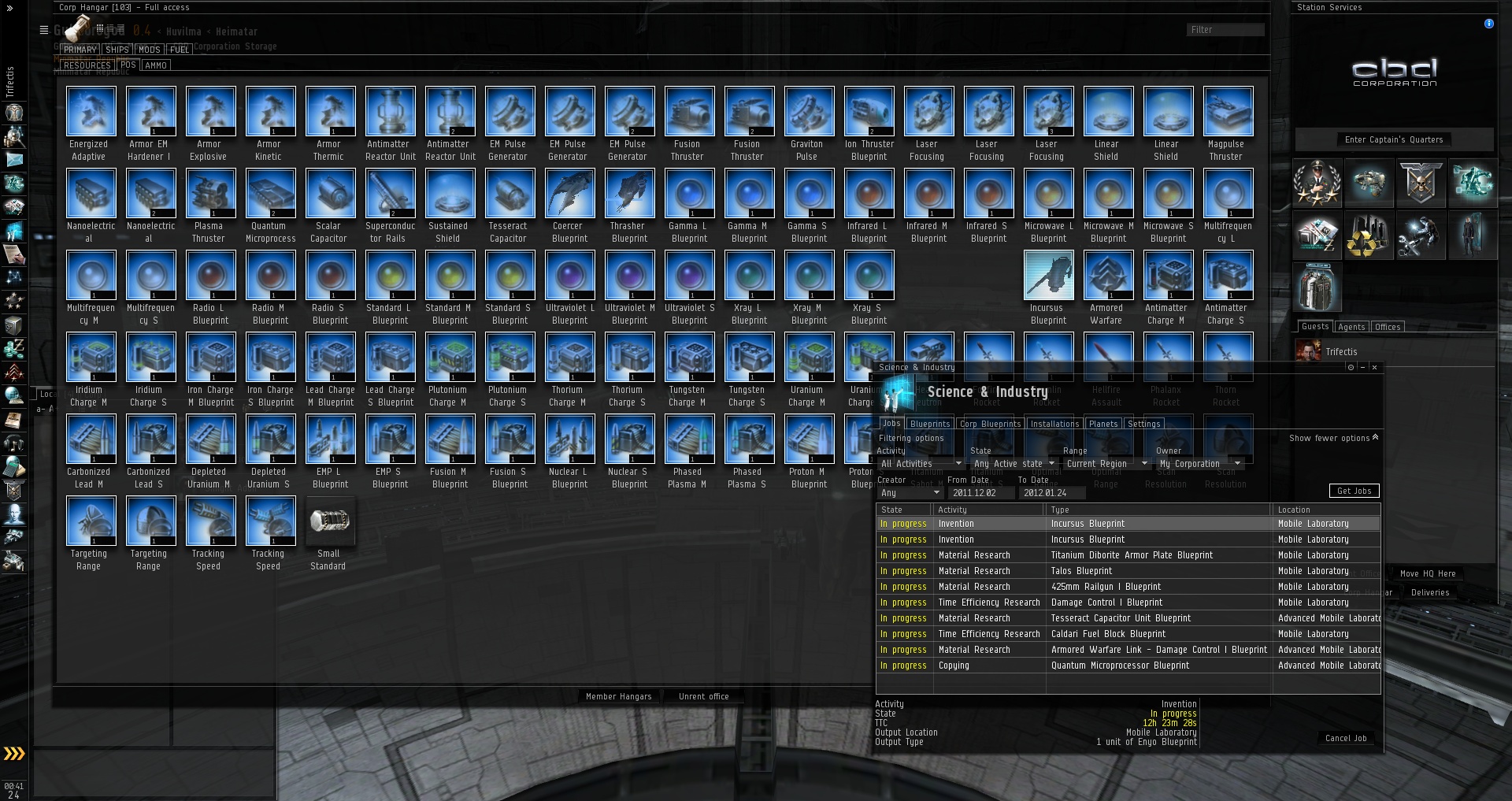Select the Infrared M Blueprint crystal

point(929,193)
